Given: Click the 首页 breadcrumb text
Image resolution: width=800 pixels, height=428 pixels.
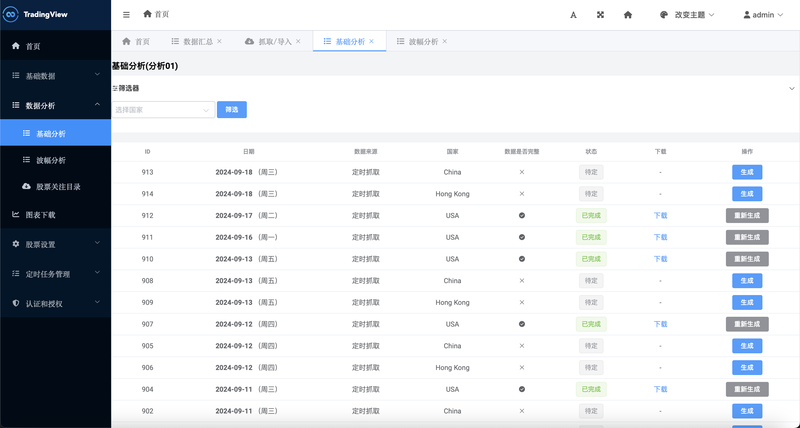Looking at the screenshot, I should click(x=162, y=14).
